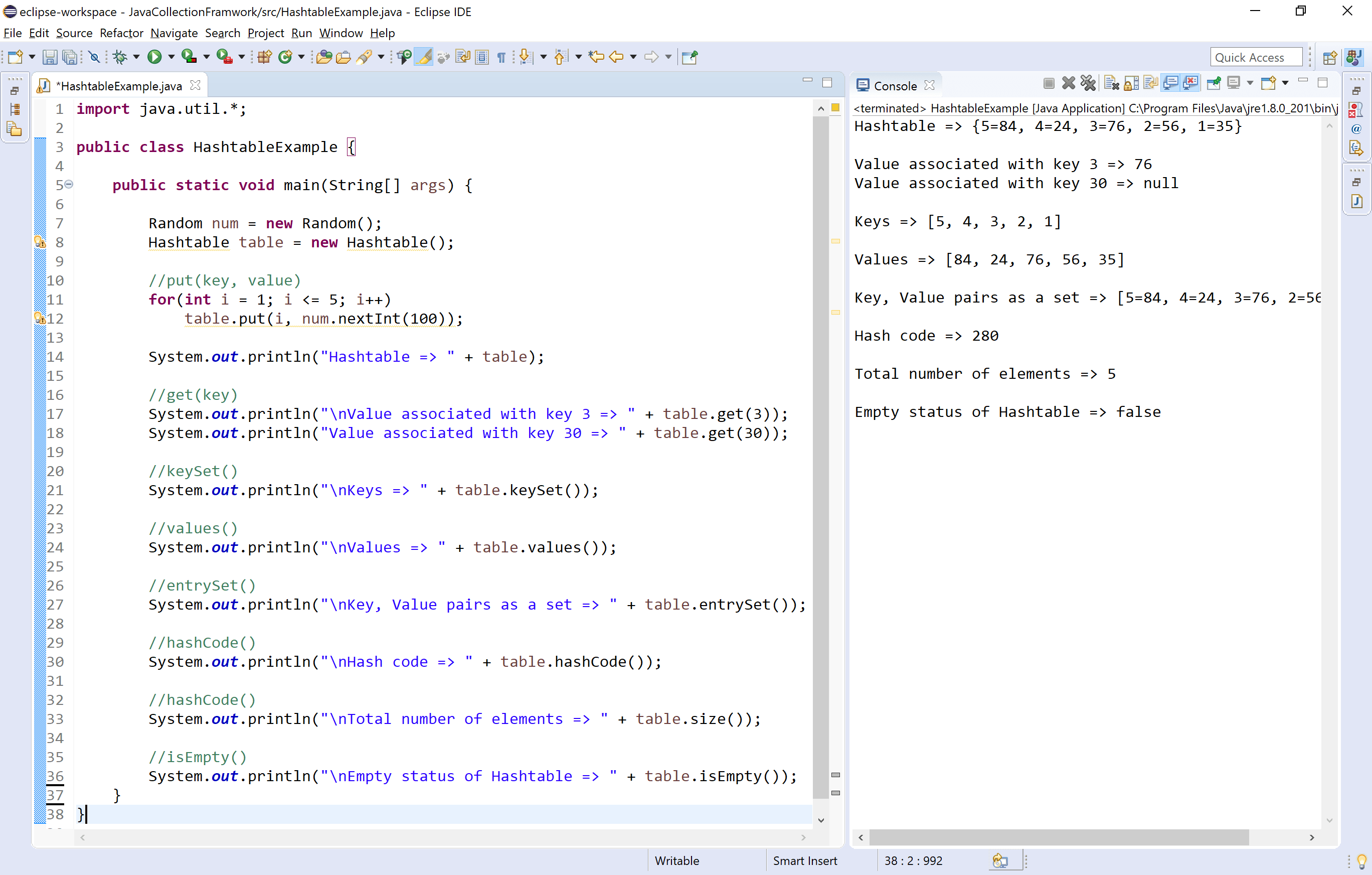This screenshot has height=875, width=1372.
Task: Click the Open Type icon
Action: (x=323, y=57)
